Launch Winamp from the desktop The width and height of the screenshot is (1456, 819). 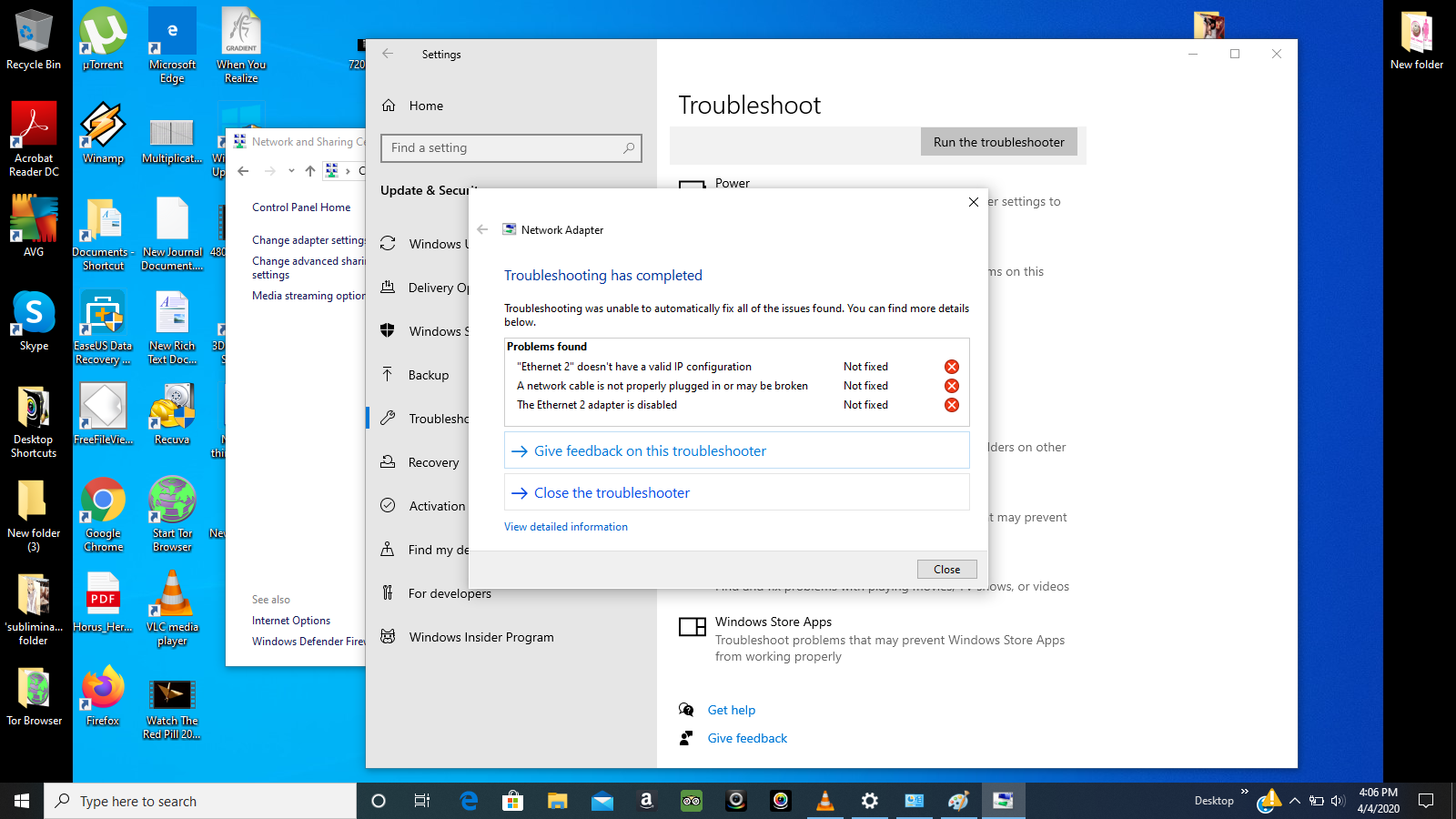[103, 133]
